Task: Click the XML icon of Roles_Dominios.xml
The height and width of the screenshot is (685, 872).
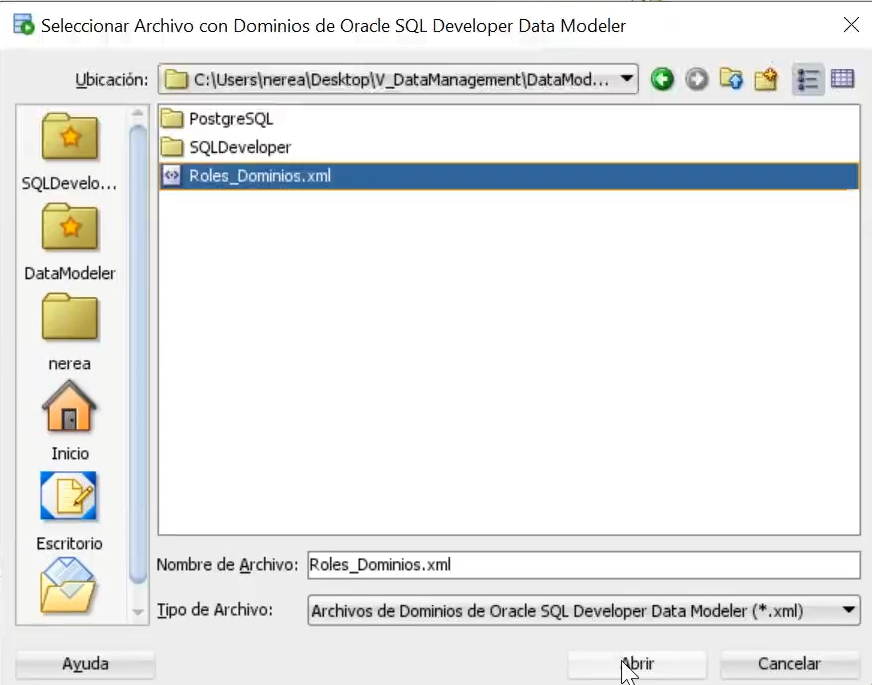Action: [x=171, y=176]
